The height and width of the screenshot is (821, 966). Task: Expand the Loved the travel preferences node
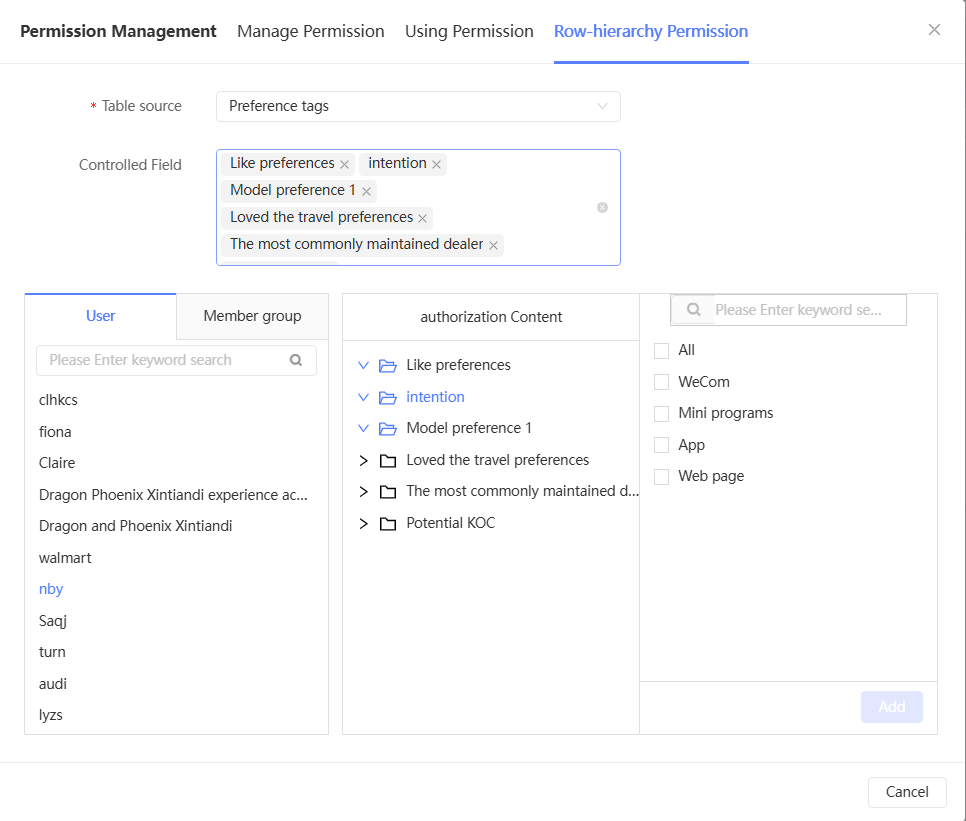(x=364, y=461)
